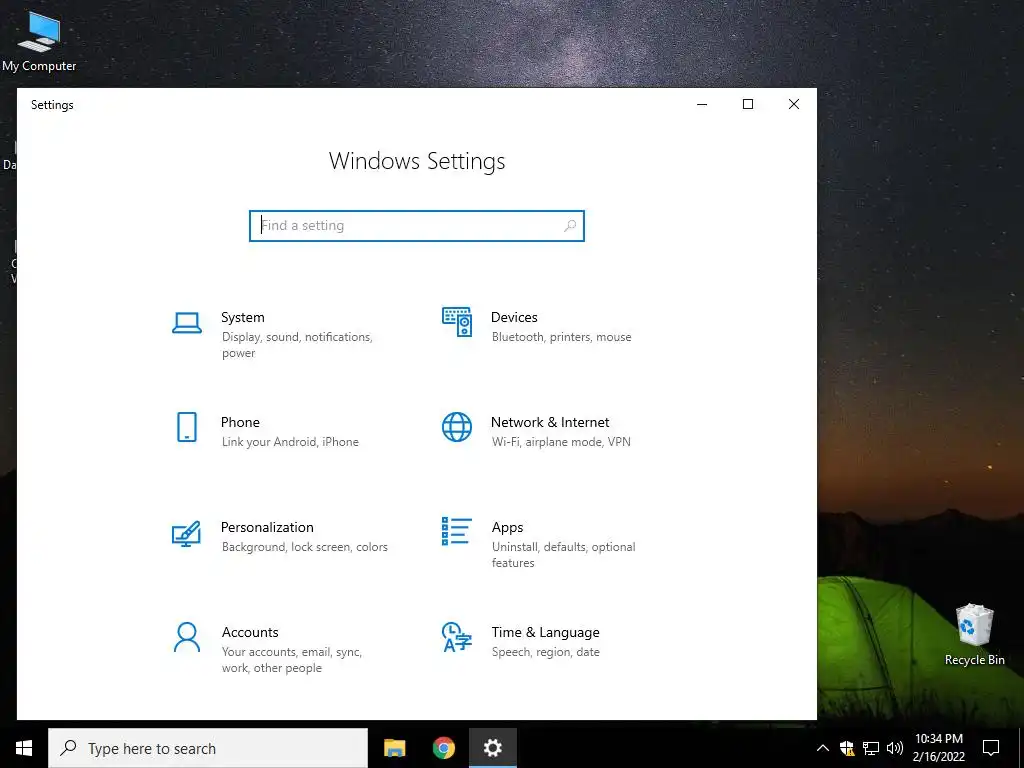Screen dimensions: 1024x768
Task: Open the Personalization paintbrush icon
Action: (x=186, y=534)
